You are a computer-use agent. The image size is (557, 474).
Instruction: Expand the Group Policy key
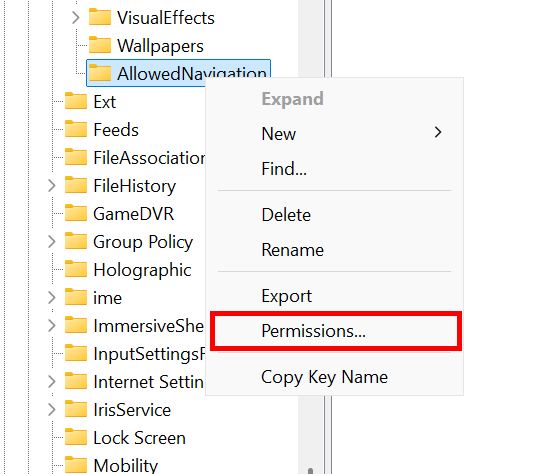pyautogui.click(x=52, y=242)
